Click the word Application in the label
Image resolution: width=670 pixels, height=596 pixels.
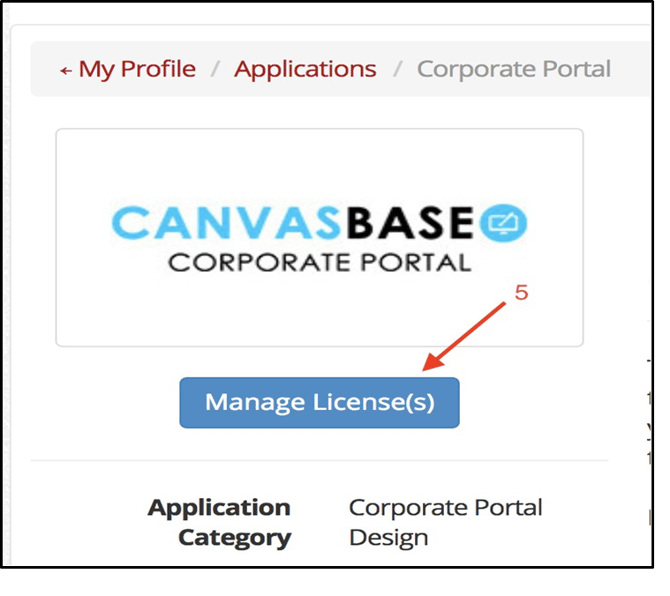[x=219, y=507]
